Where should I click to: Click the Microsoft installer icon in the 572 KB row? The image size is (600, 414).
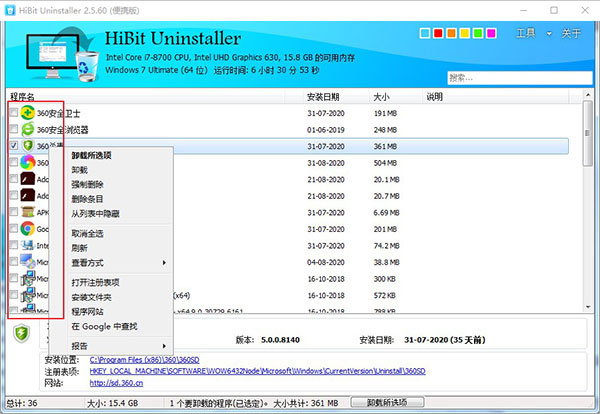tap(28, 295)
